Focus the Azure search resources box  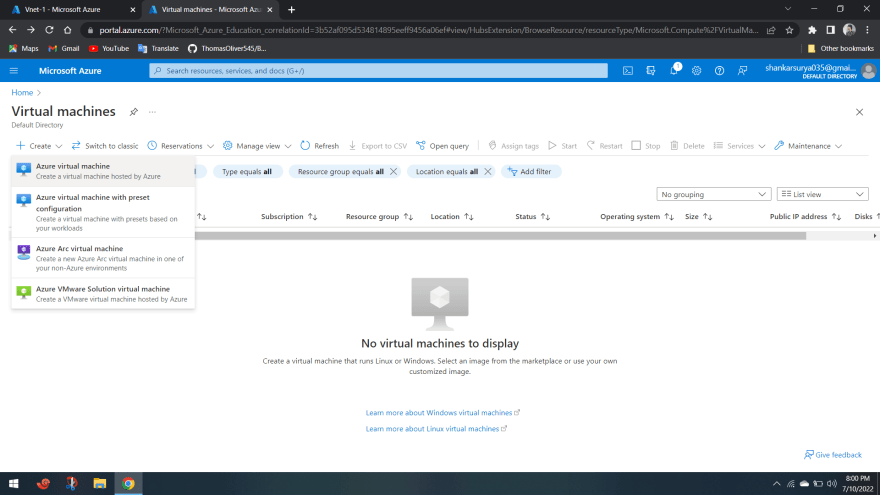pyautogui.click(x=379, y=71)
